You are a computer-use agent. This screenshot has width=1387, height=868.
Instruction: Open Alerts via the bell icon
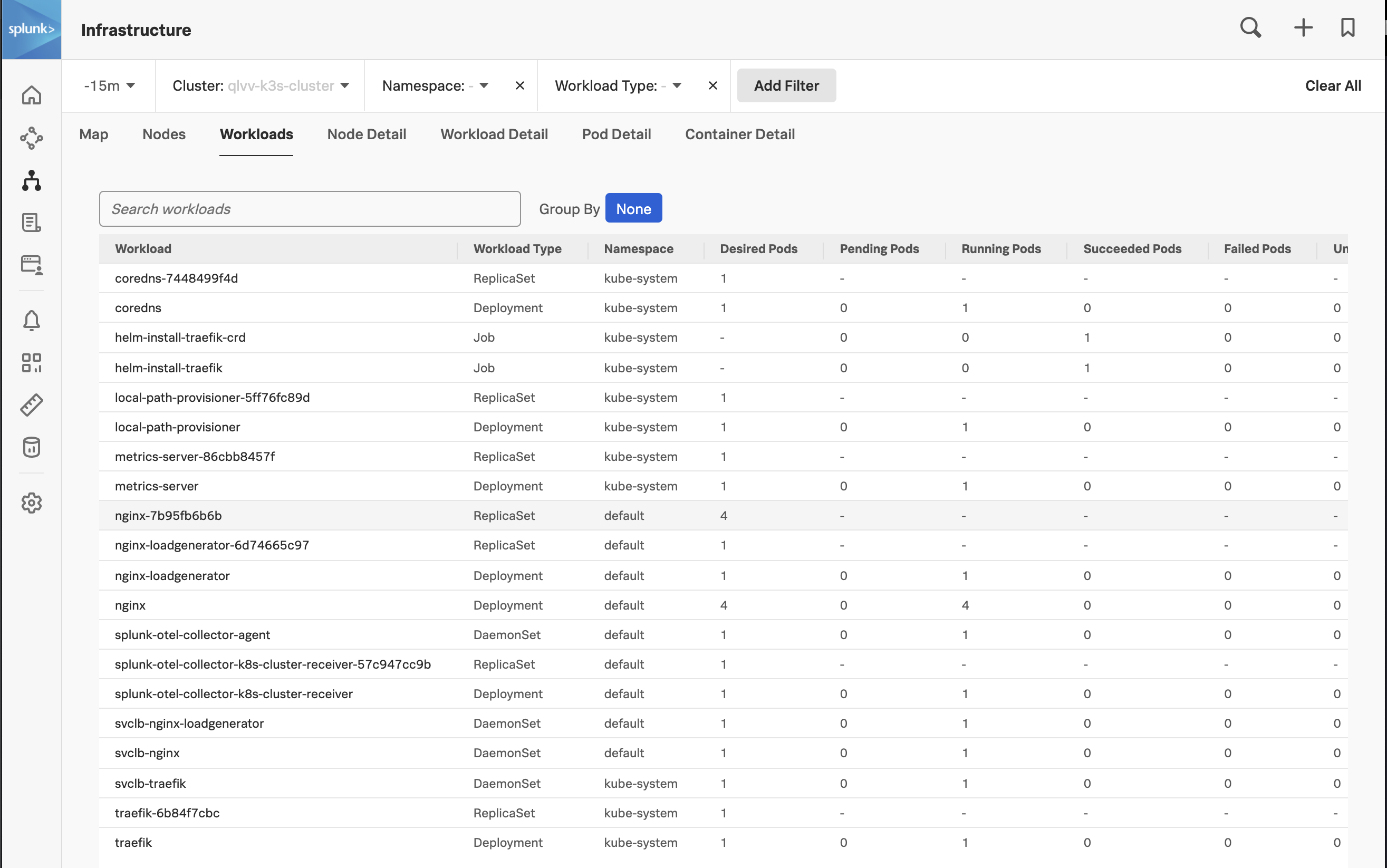coord(32,320)
